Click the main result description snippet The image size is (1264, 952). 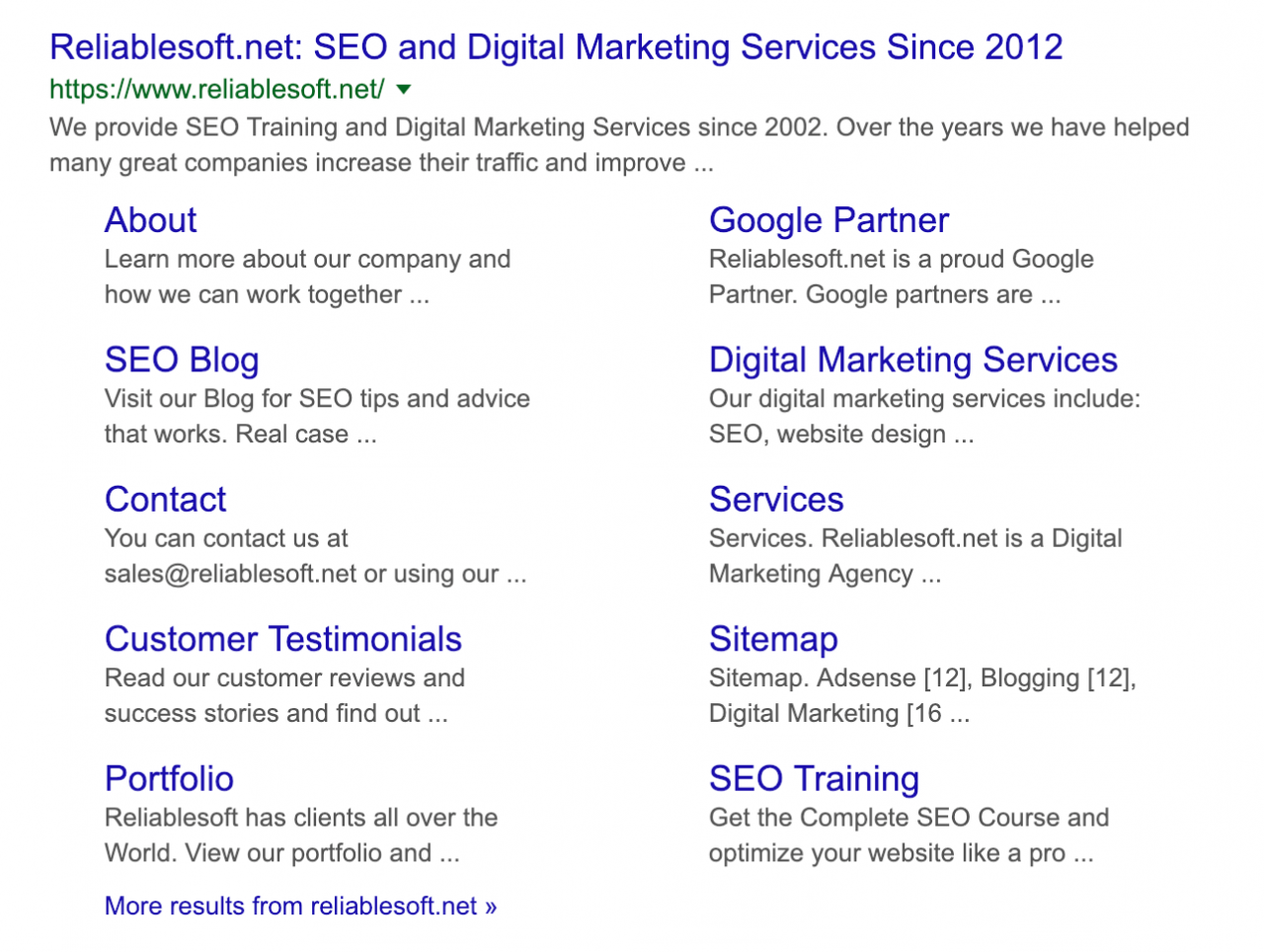(618, 145)
